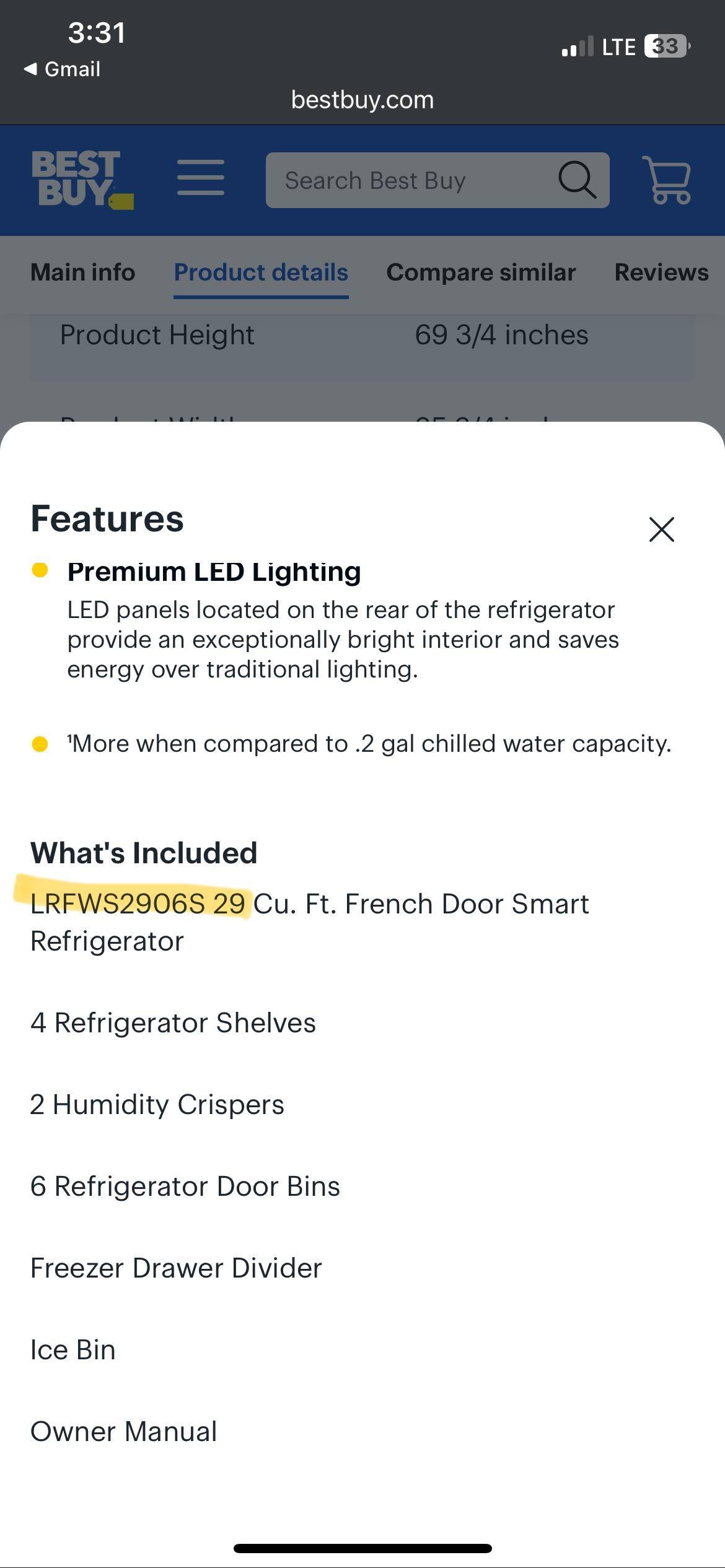This screenshot has width=725, height=1568.
Task: Open the Best Buy home logo
Action: [82, 180]
